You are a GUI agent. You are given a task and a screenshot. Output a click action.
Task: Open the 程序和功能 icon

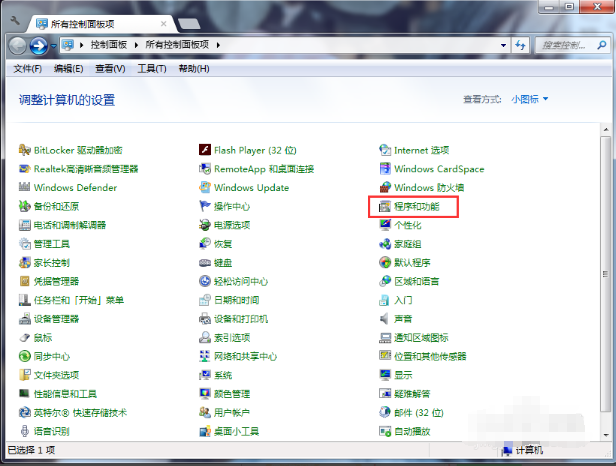[385, 206]
